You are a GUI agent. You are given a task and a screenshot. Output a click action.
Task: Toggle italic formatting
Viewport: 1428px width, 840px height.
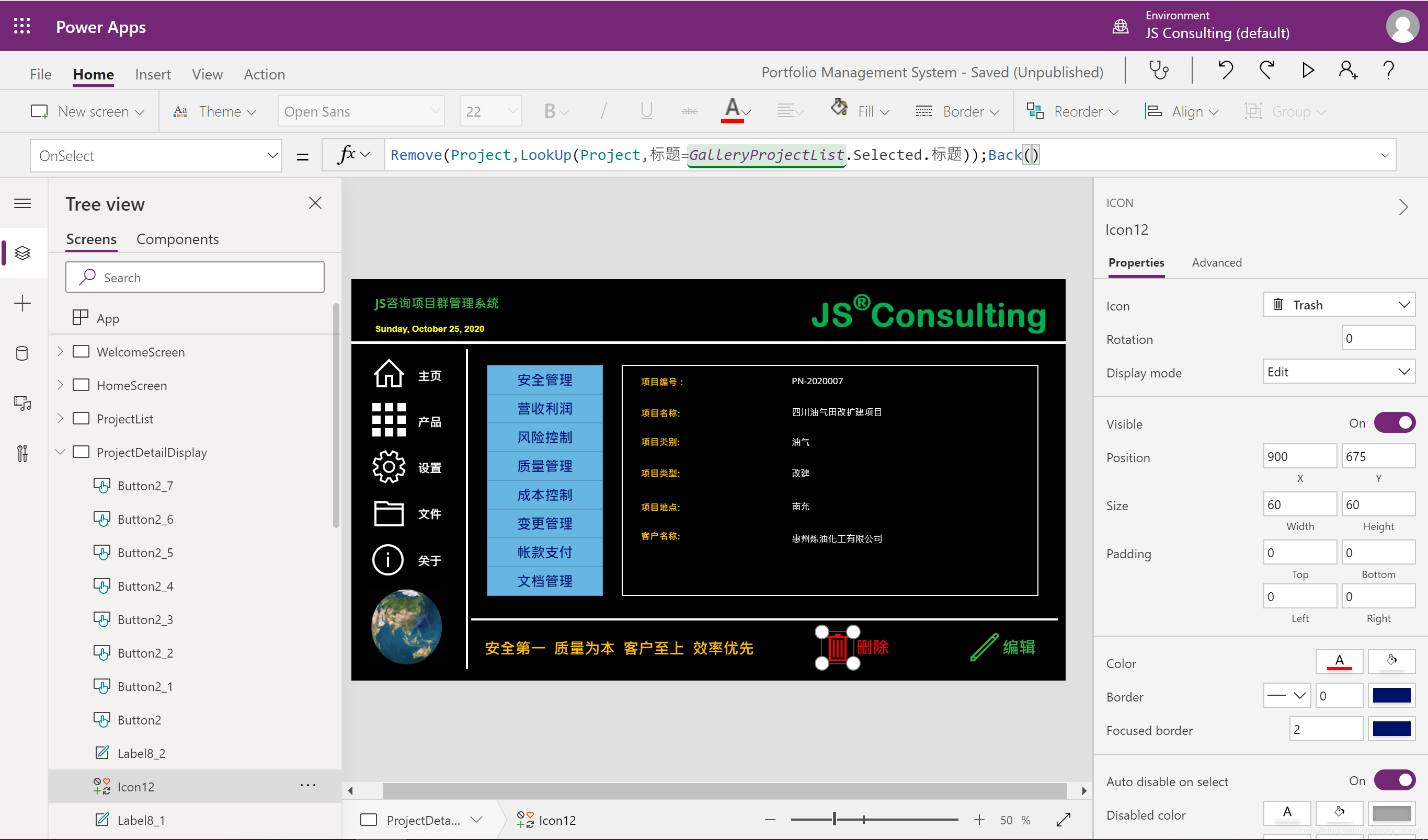pos(603,111)
